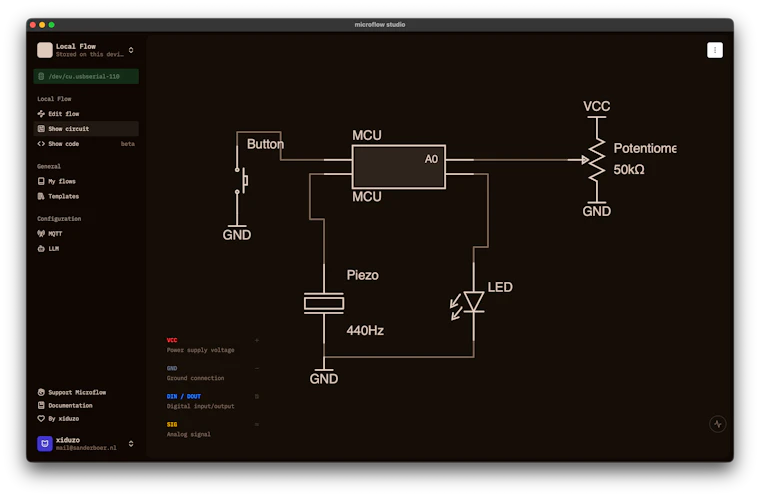The width and height of the screenshot is (760, 497).
Task: Click the GND label under the Button
Action: coord(237,235)
